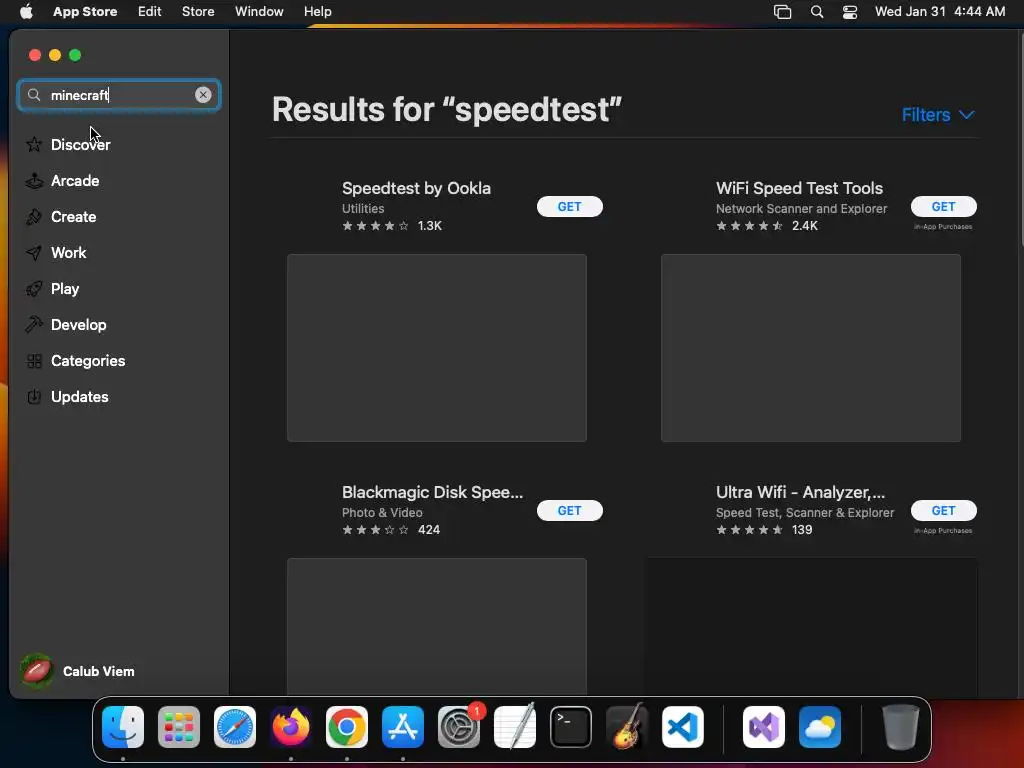
Task: Get WiFi Speed Test Tools
Action: [944, 206]
